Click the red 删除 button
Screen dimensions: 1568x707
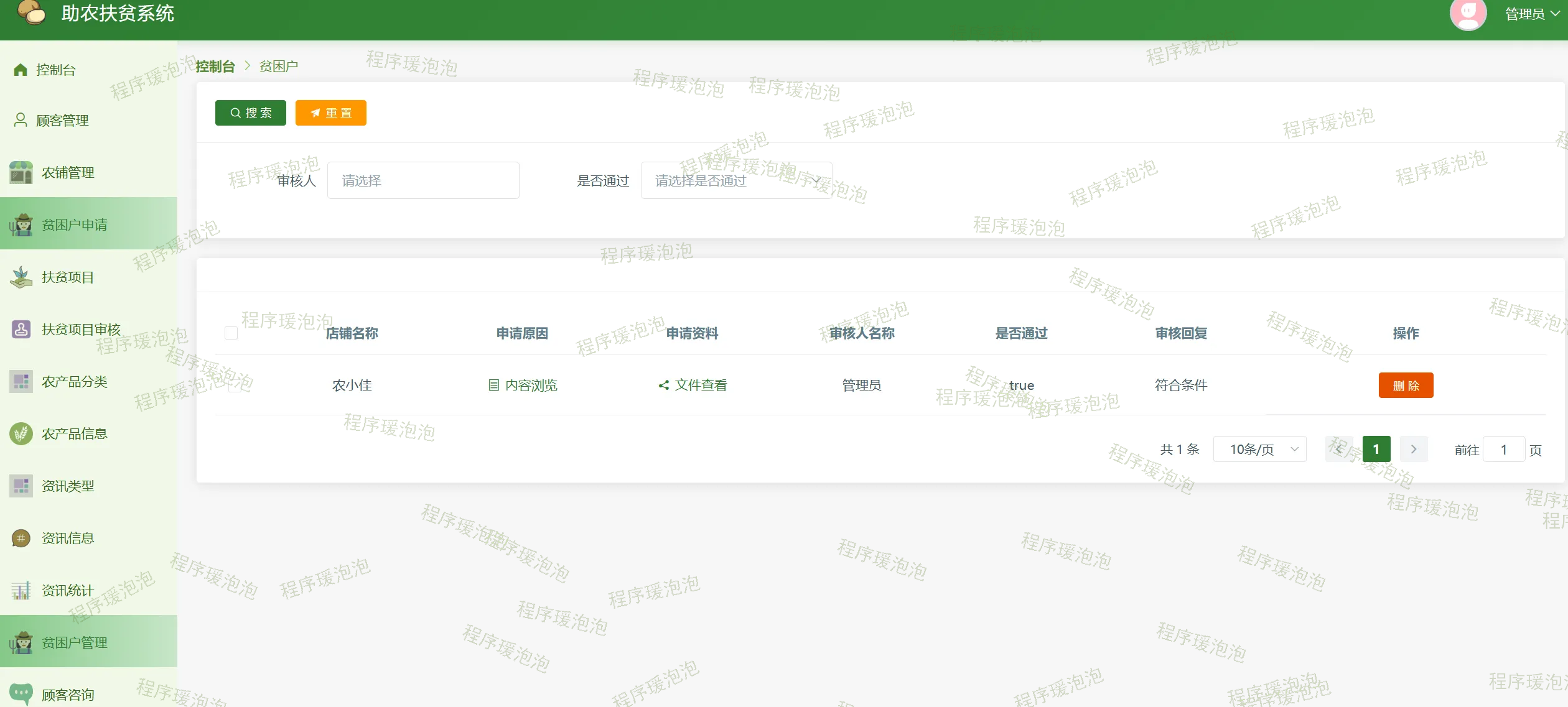(1406, 386)
